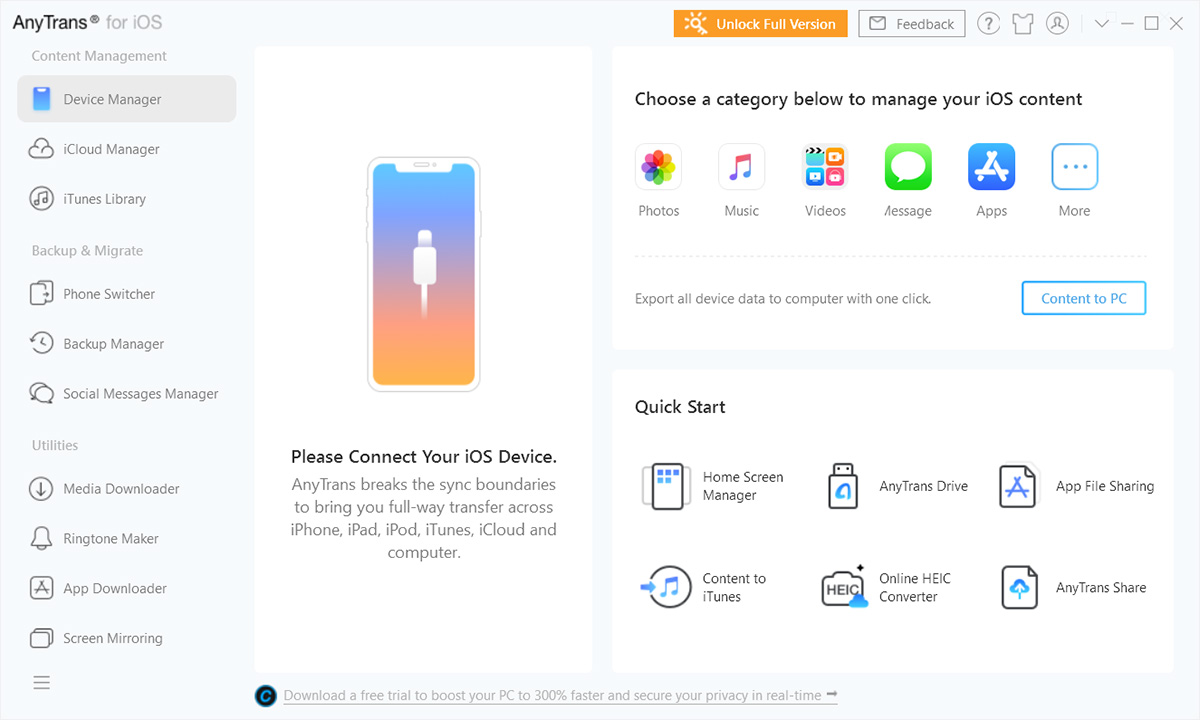Screen dimensions: 1200x720
Task: Open the Music category icon
Action: [x=741, y=167]
